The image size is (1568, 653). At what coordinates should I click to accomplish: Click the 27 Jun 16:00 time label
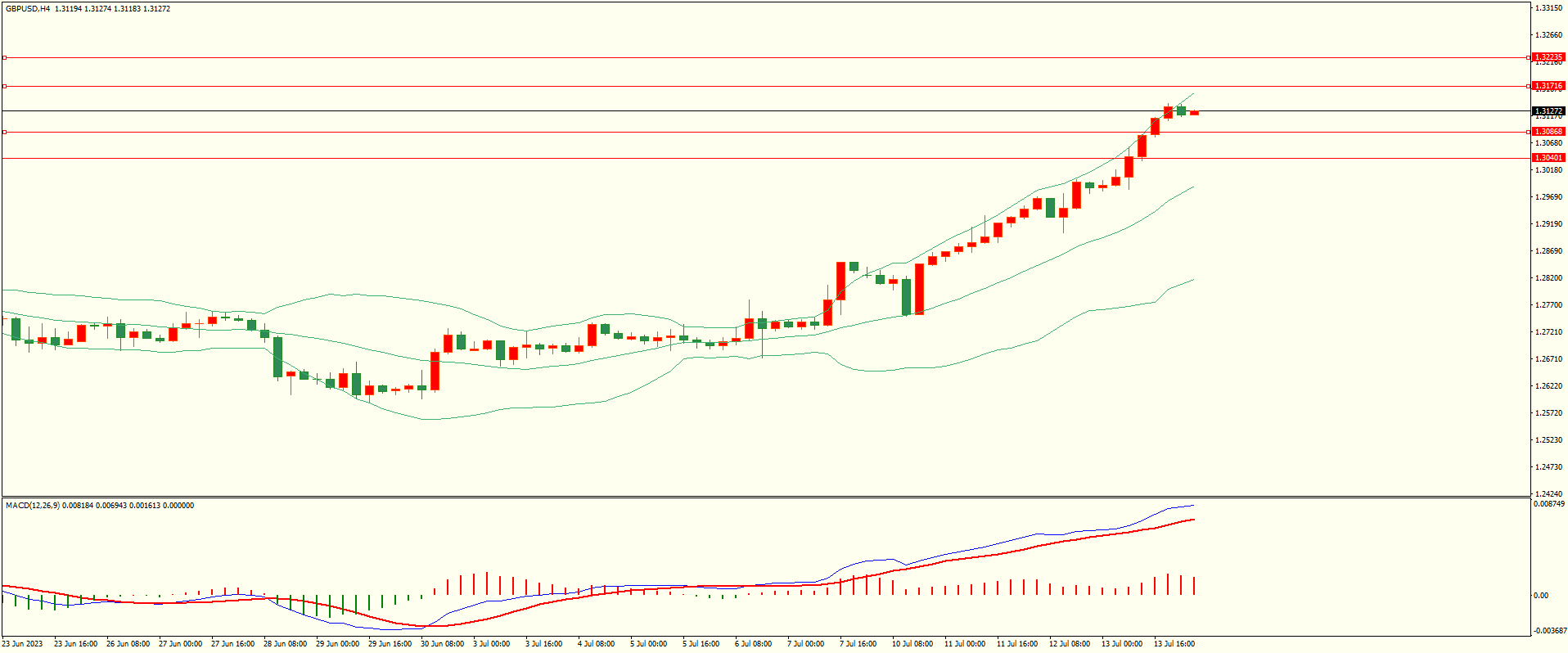click(232, 644)
